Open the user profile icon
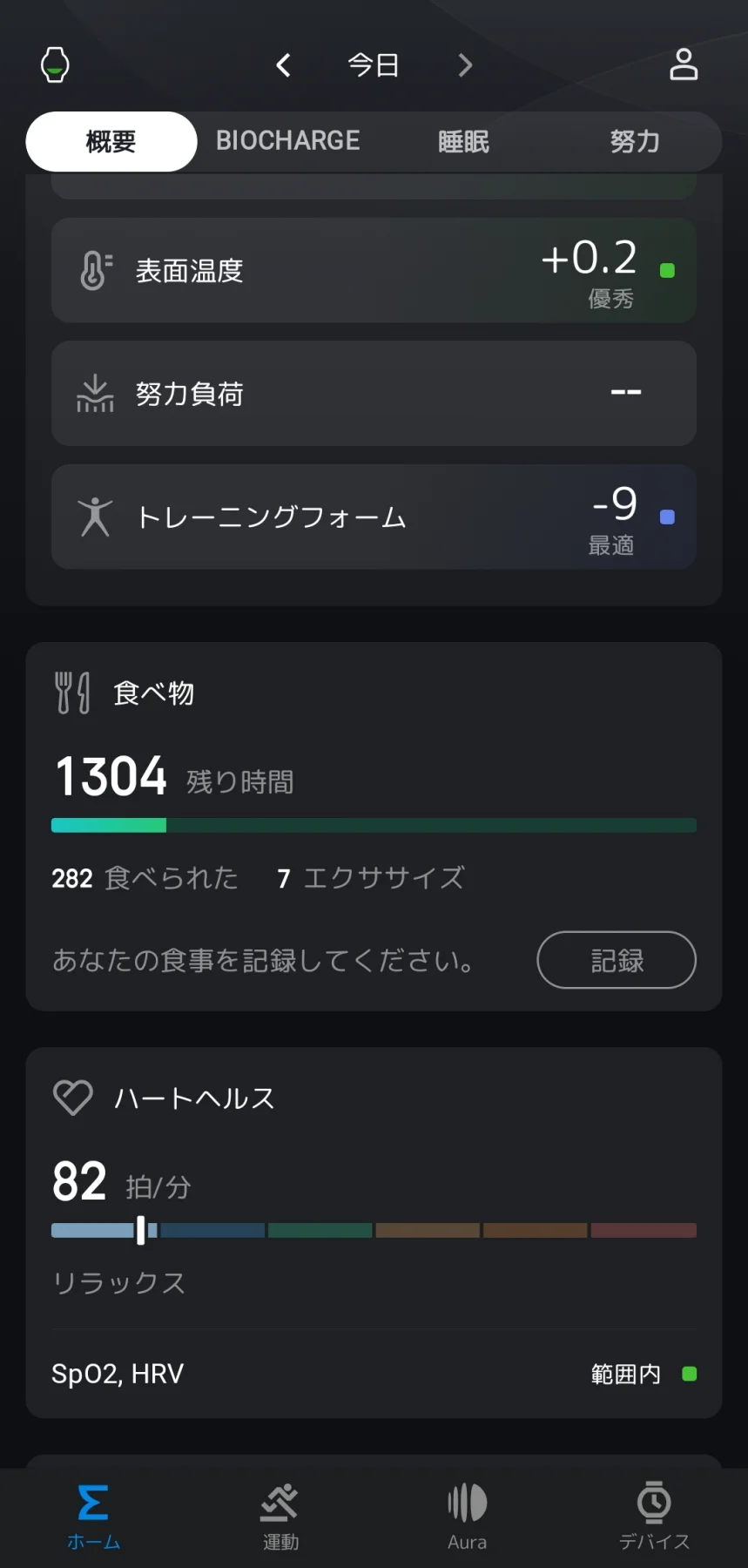 coord(684,64)
